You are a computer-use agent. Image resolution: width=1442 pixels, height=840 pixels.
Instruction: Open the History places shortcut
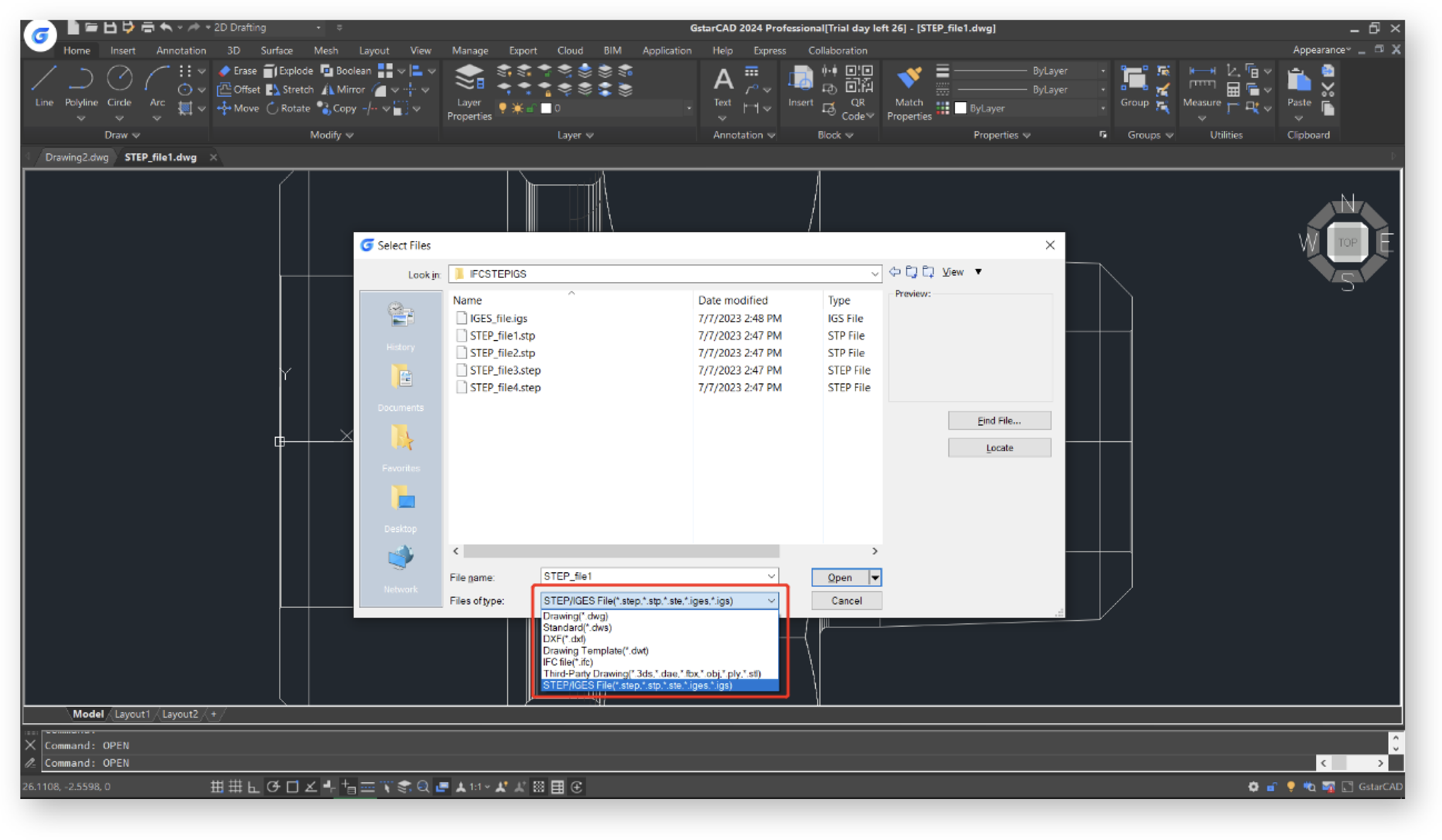(x=401, y=326)
